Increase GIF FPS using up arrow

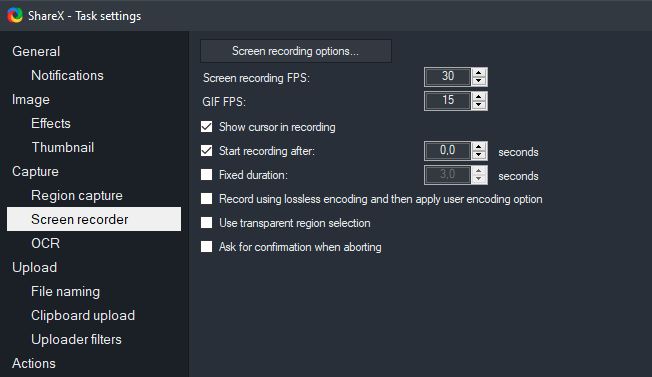click(x=479, y=96)
